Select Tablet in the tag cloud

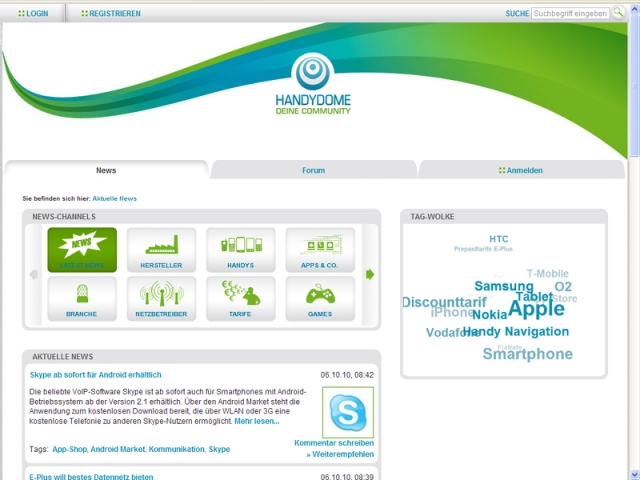534,296
